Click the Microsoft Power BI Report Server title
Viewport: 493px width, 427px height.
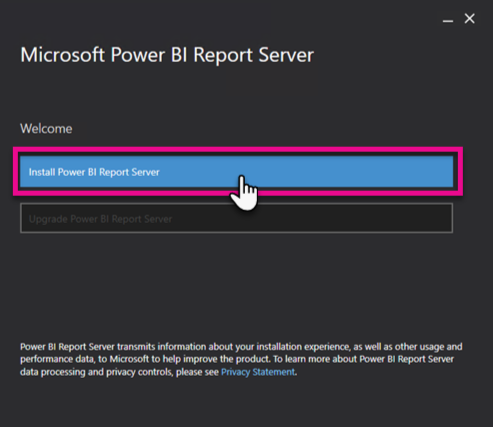coord(167,55)
